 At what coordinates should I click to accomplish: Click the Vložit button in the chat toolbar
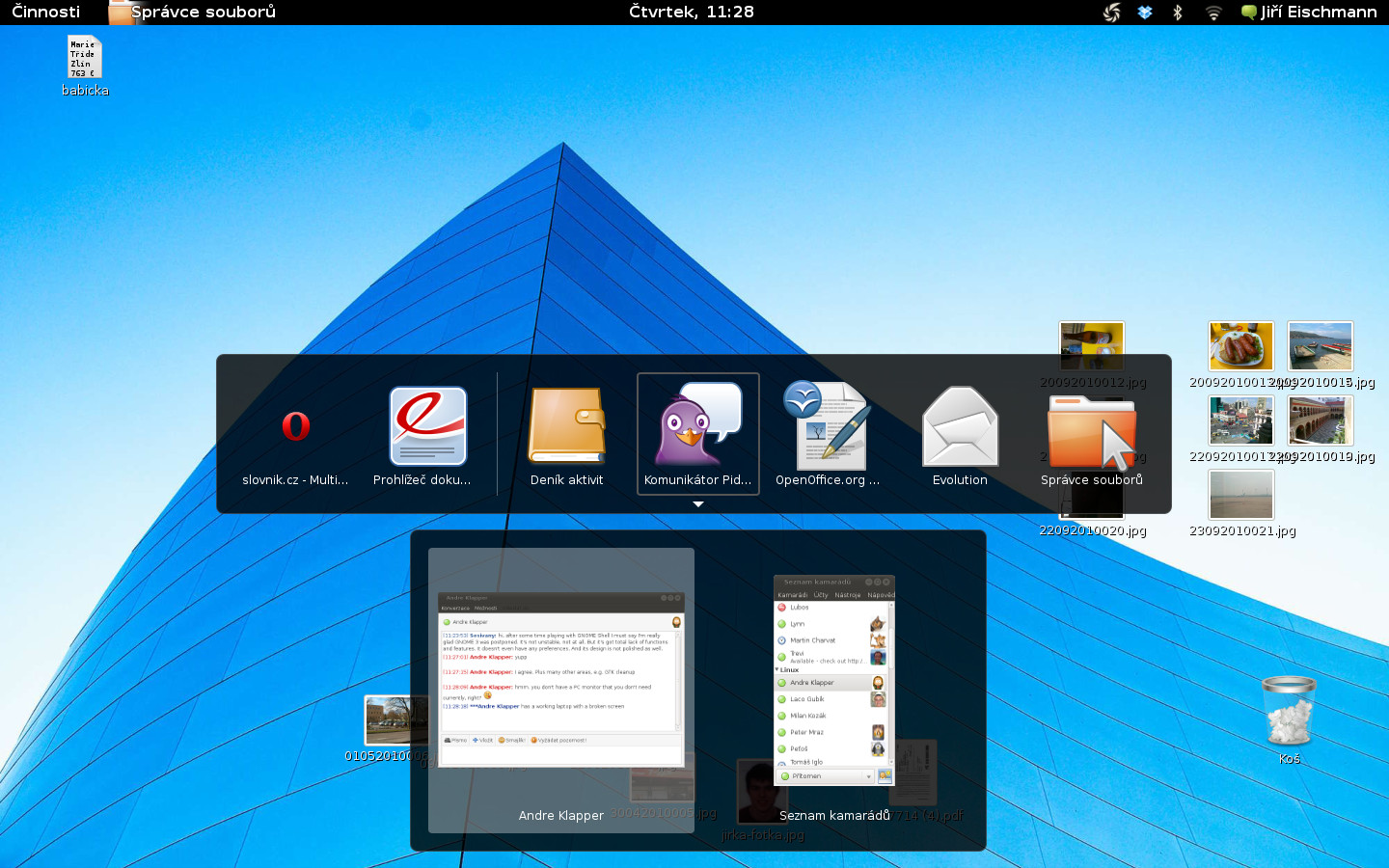(x=483, y=740)
